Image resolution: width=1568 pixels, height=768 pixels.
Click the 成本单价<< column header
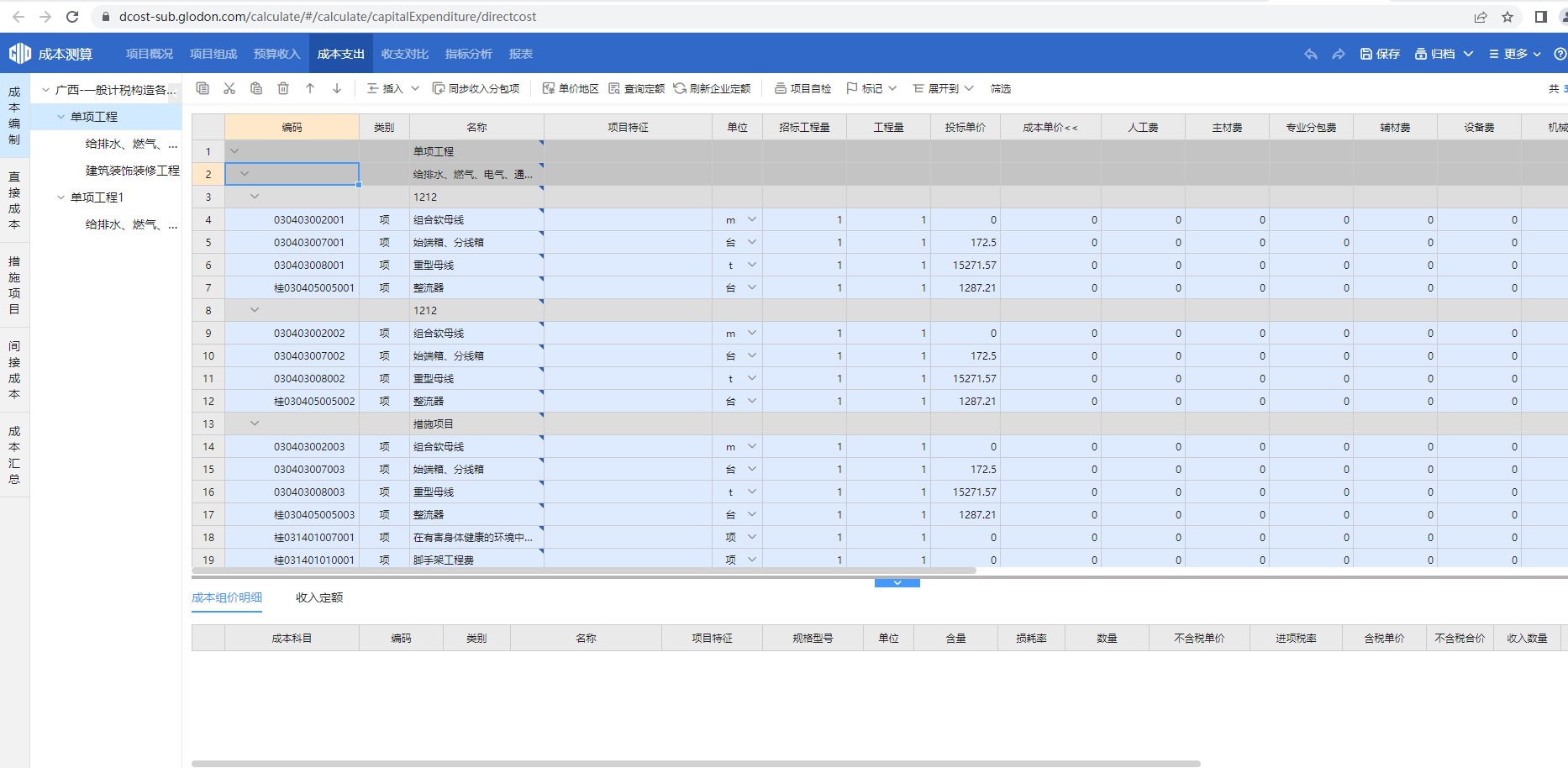tap(1050, 127)
